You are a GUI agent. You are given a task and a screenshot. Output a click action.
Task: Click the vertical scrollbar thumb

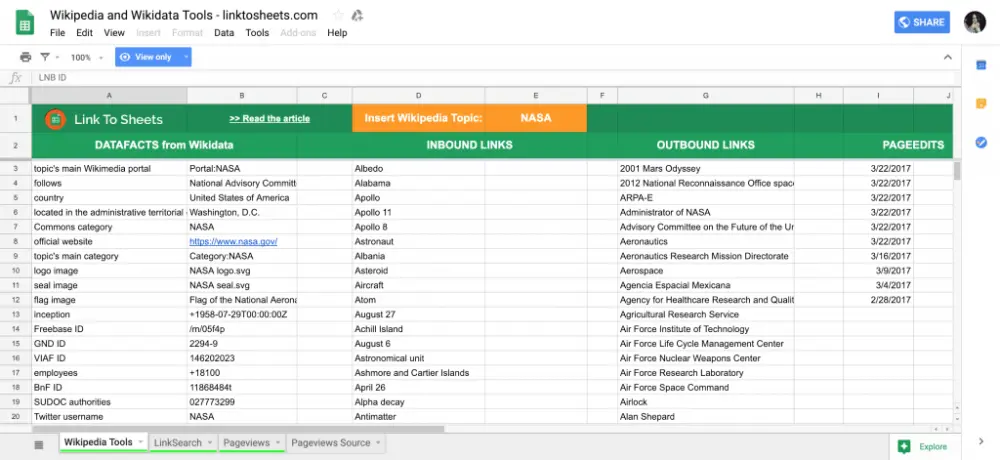tap(957, 171)
